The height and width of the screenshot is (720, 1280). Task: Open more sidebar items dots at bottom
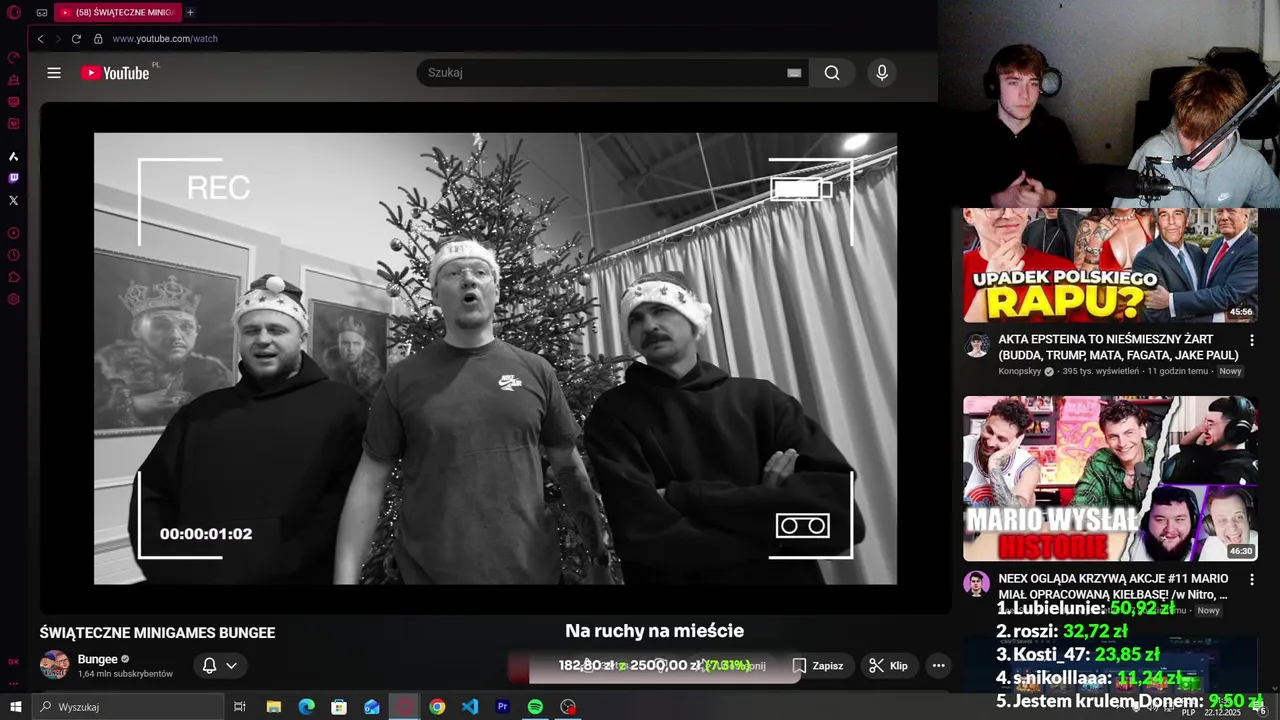(x=14, y=683)
